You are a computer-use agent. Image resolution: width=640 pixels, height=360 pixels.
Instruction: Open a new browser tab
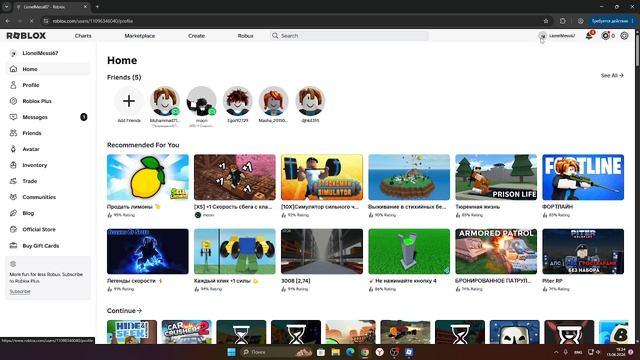coord(97,7)
